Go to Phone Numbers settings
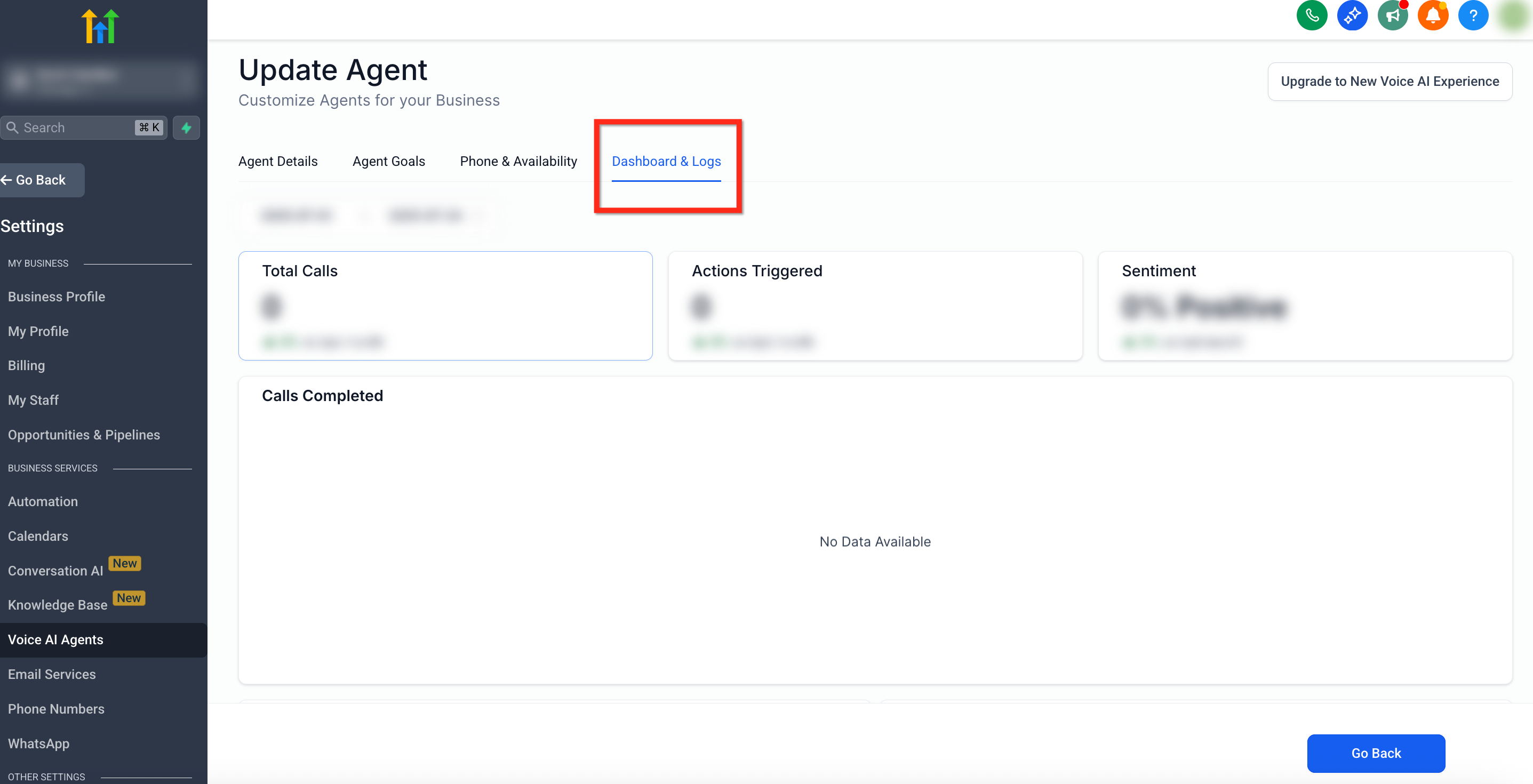 click(56, 709)
